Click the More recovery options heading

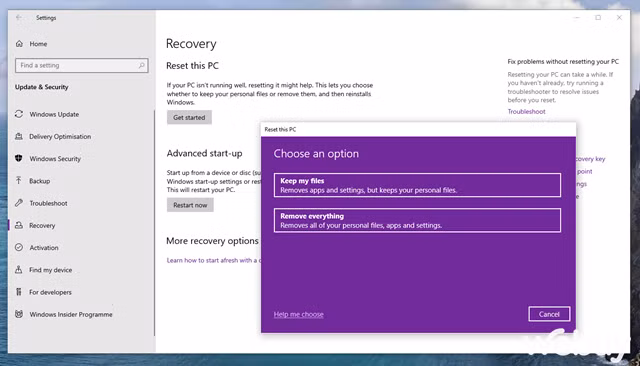212,241
